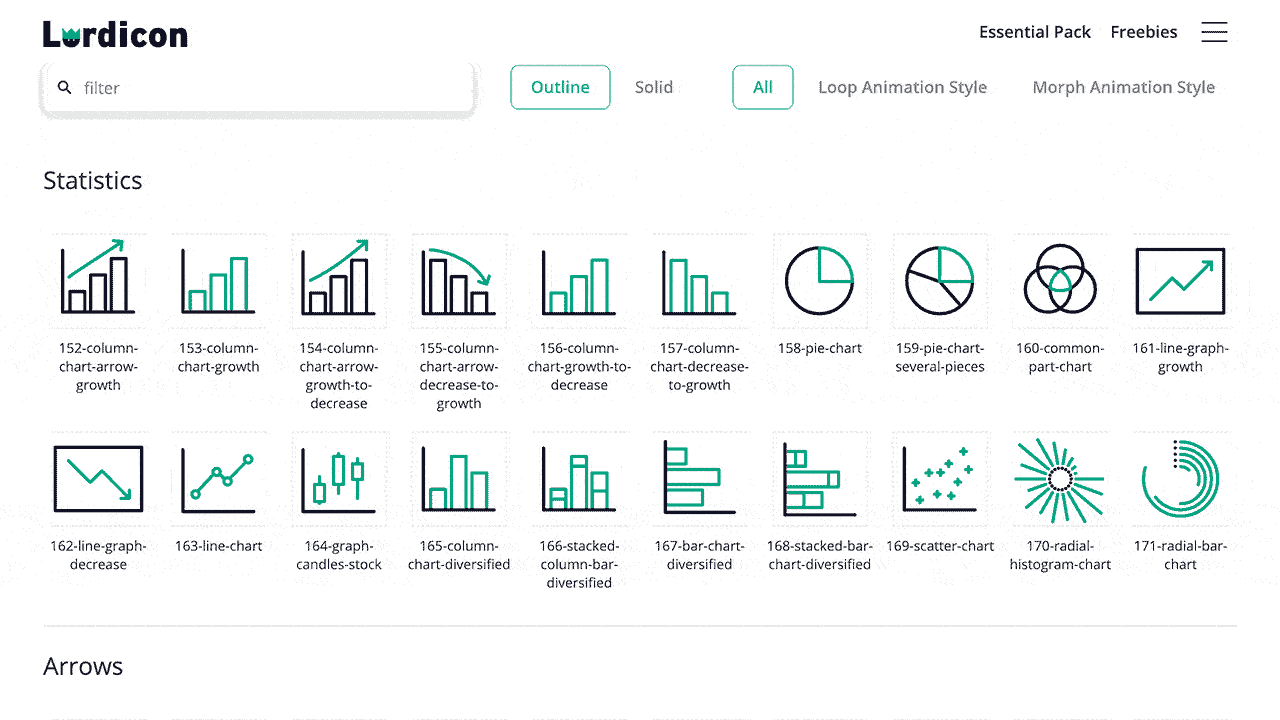This screenshot has width=1280, height=720.
Task: Select the All animation filter
Action: pyautogui.click(x=763, y=87)
